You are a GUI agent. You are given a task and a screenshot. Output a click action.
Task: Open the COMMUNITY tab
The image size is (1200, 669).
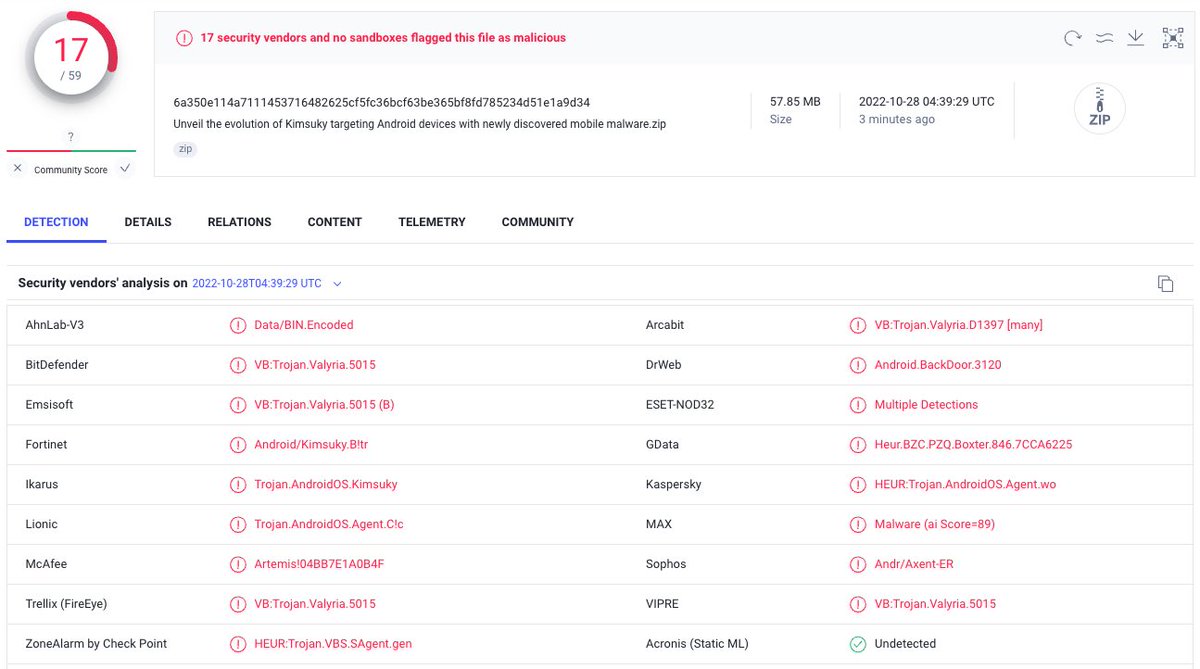537,222
